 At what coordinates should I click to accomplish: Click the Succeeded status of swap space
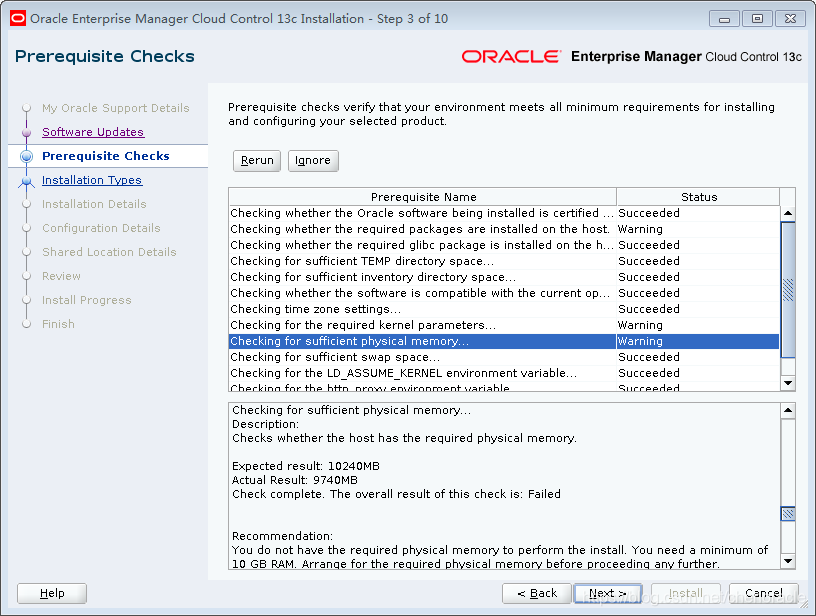pos(648,357)
